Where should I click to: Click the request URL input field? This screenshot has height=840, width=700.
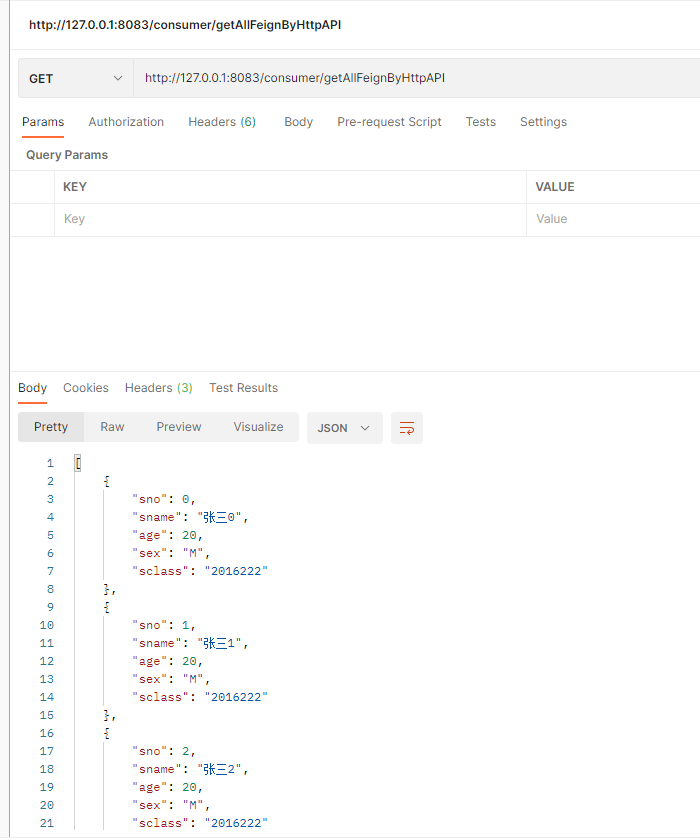416,78
